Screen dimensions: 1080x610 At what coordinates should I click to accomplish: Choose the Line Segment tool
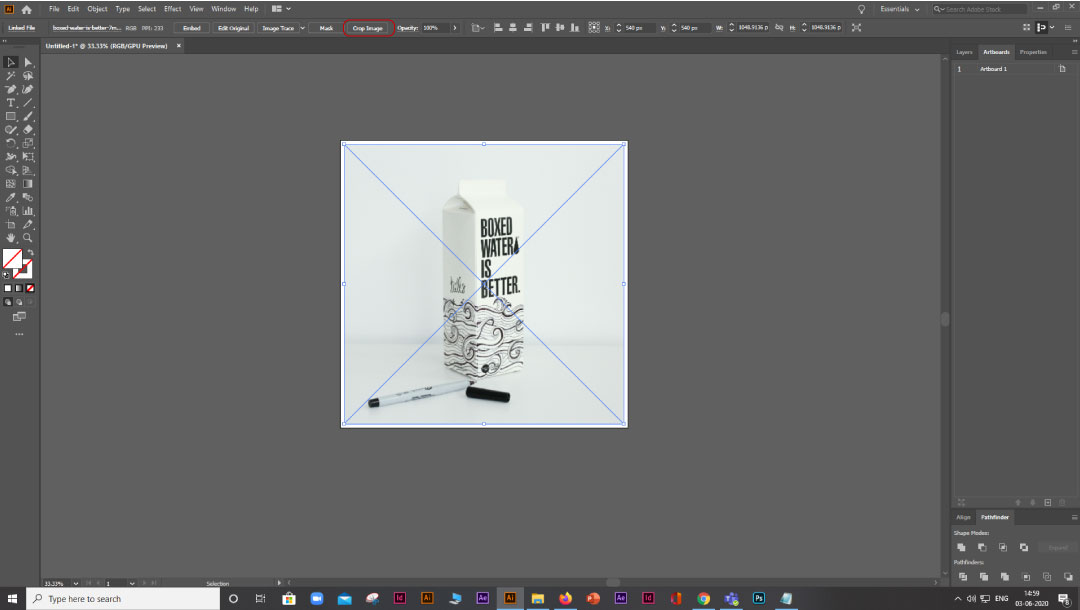coord(28,103)
